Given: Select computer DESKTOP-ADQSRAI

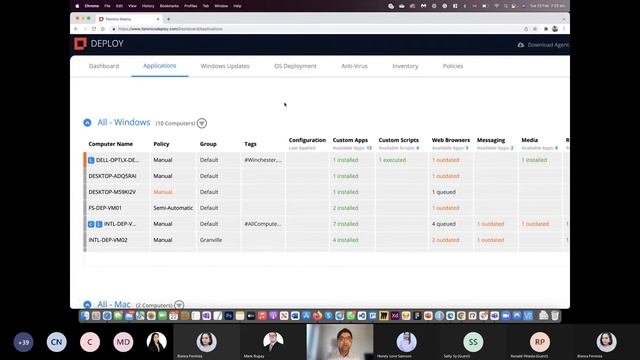Looking at the screenshot, I should tap(112, 176).
